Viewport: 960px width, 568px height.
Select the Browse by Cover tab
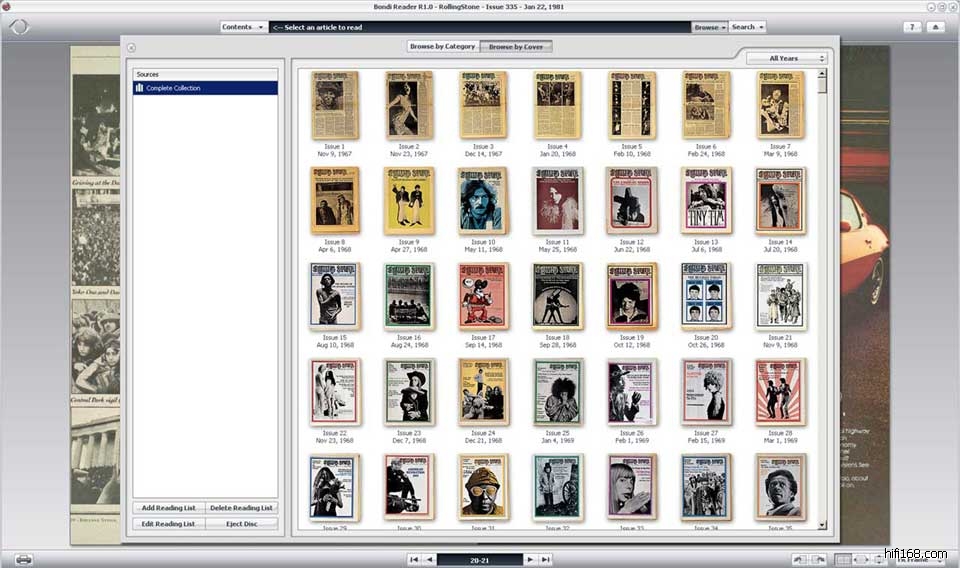click(x=517, y=47)
